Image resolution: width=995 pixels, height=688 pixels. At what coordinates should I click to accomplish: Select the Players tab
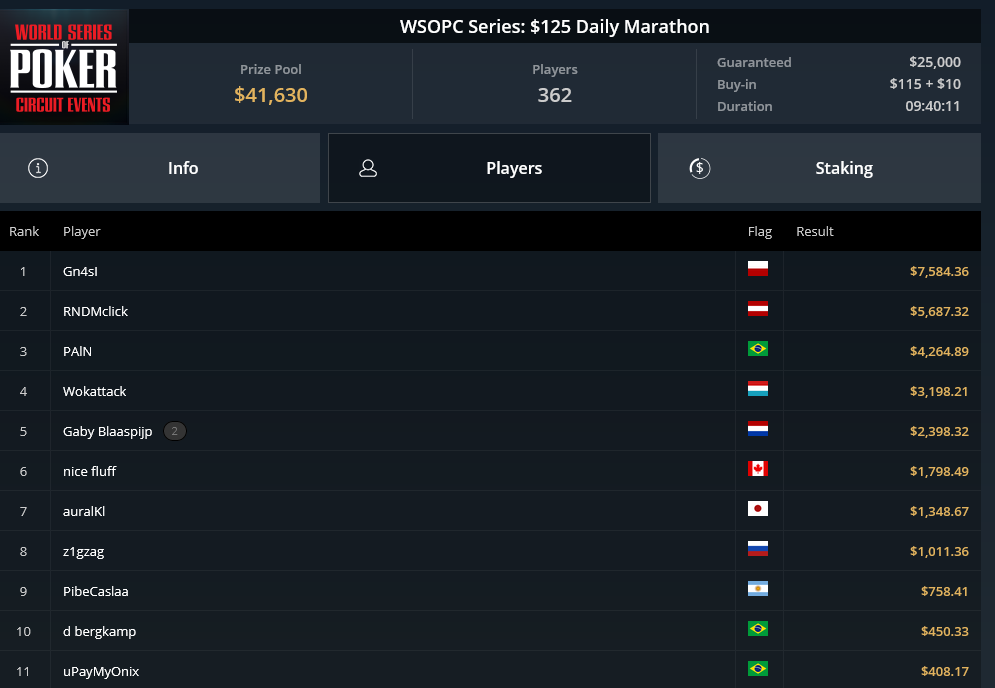[x=489, y=168]
